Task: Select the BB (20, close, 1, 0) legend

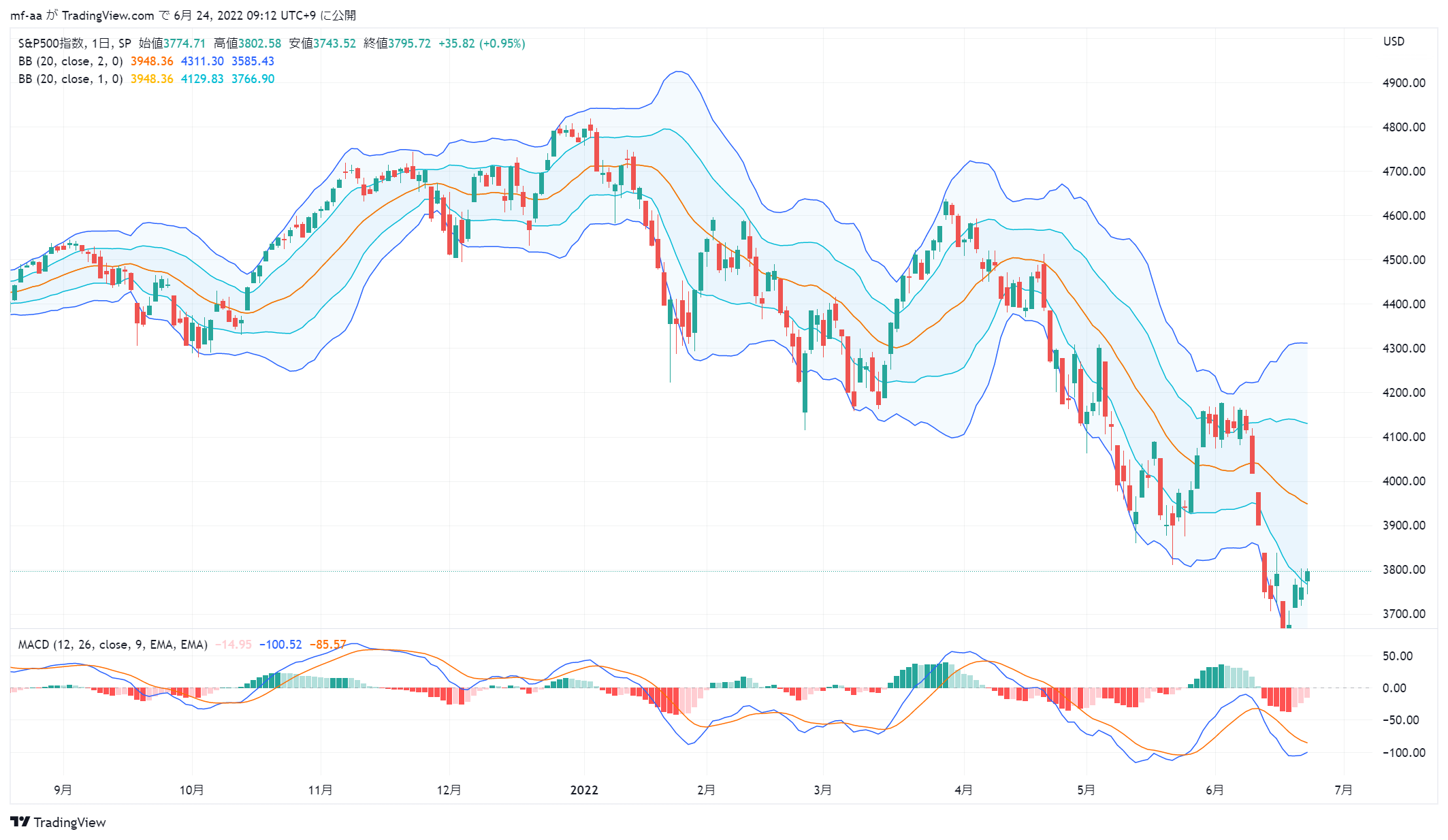Action: pos(71,79)
